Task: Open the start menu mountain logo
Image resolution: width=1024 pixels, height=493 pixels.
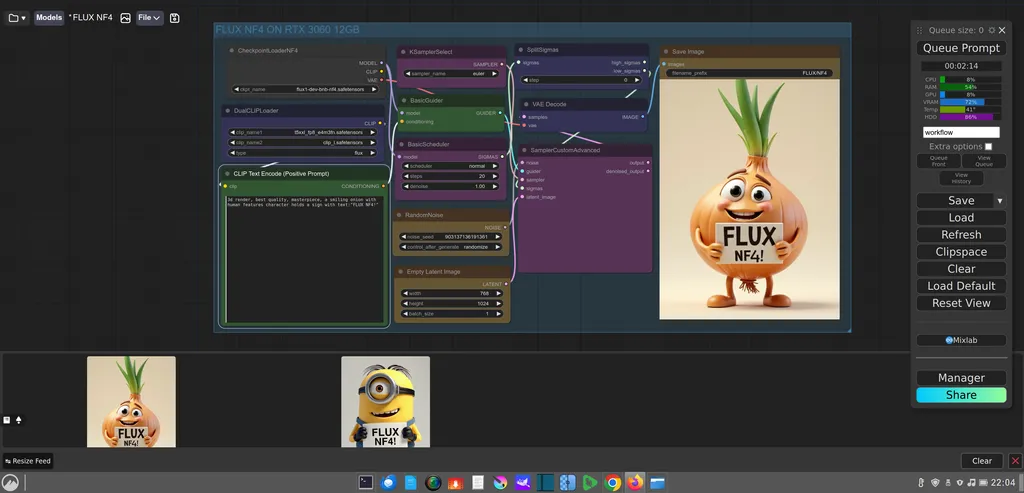Action: click(x=12, y=483)
